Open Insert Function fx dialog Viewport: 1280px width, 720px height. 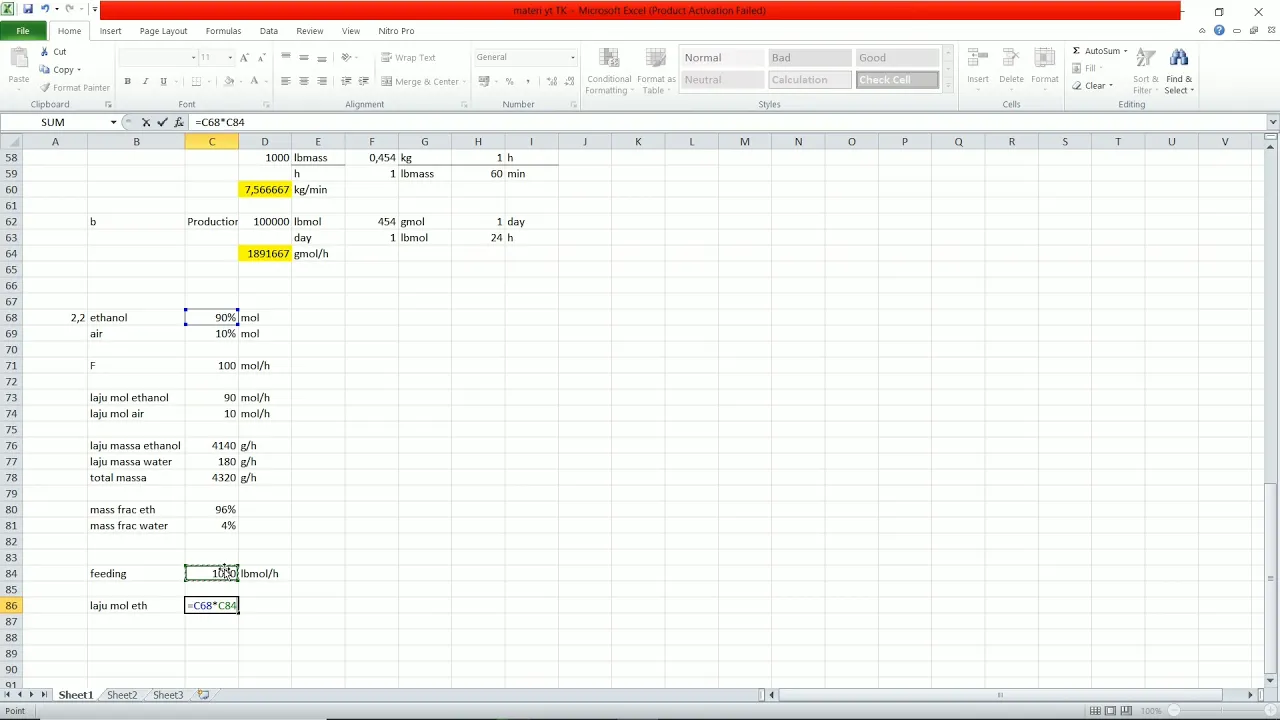[179, 122]
